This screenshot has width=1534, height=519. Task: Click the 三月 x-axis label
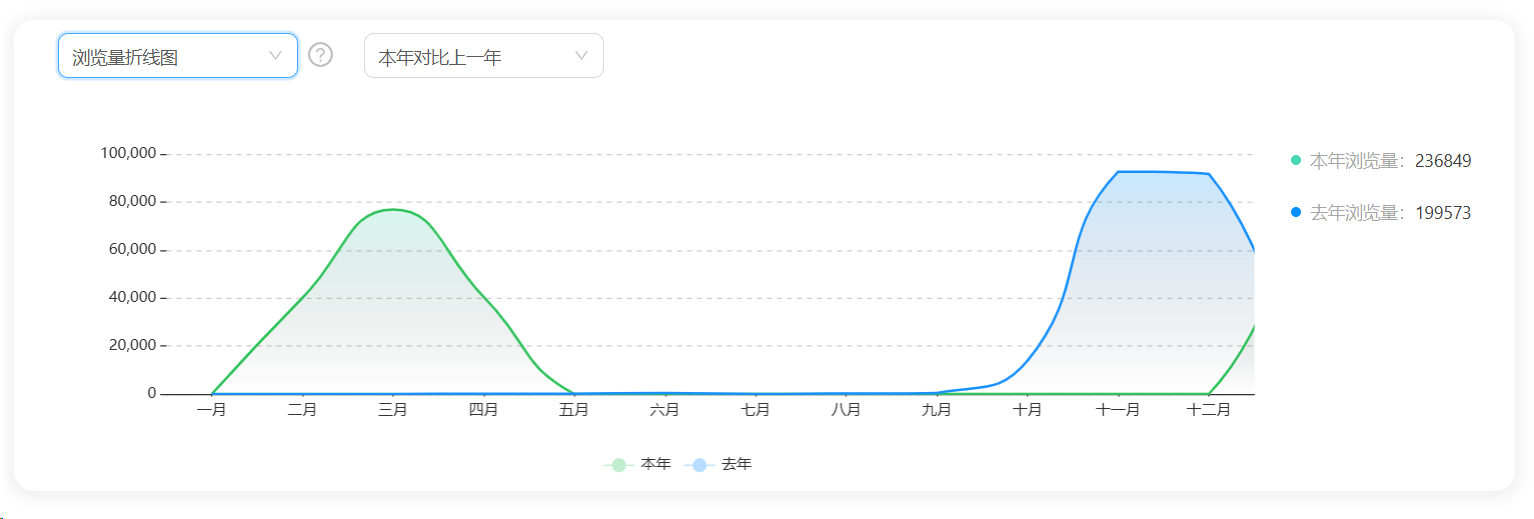tap(393, 410)
